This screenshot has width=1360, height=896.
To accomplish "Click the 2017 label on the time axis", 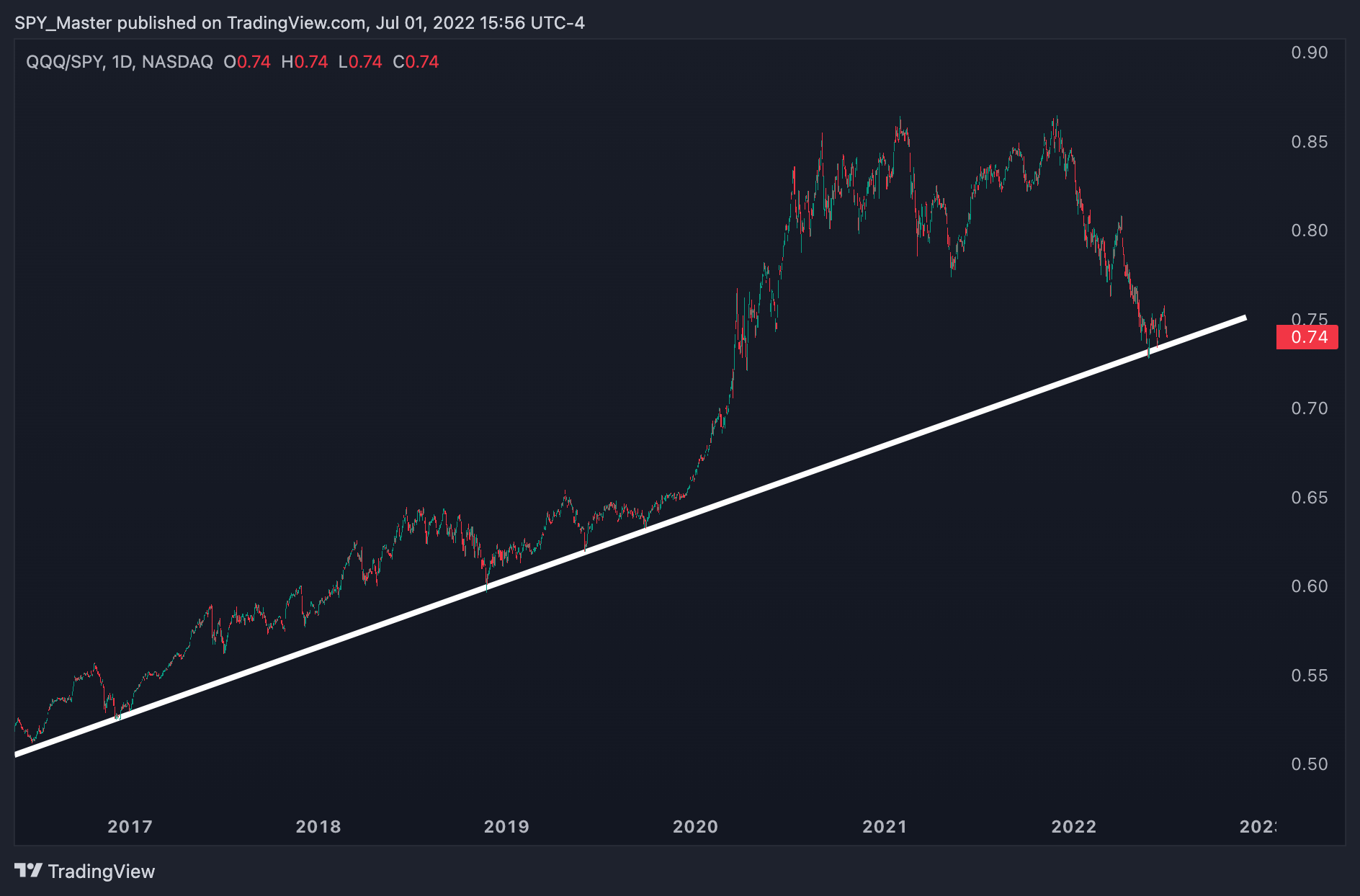I will (x=130, y=827).
